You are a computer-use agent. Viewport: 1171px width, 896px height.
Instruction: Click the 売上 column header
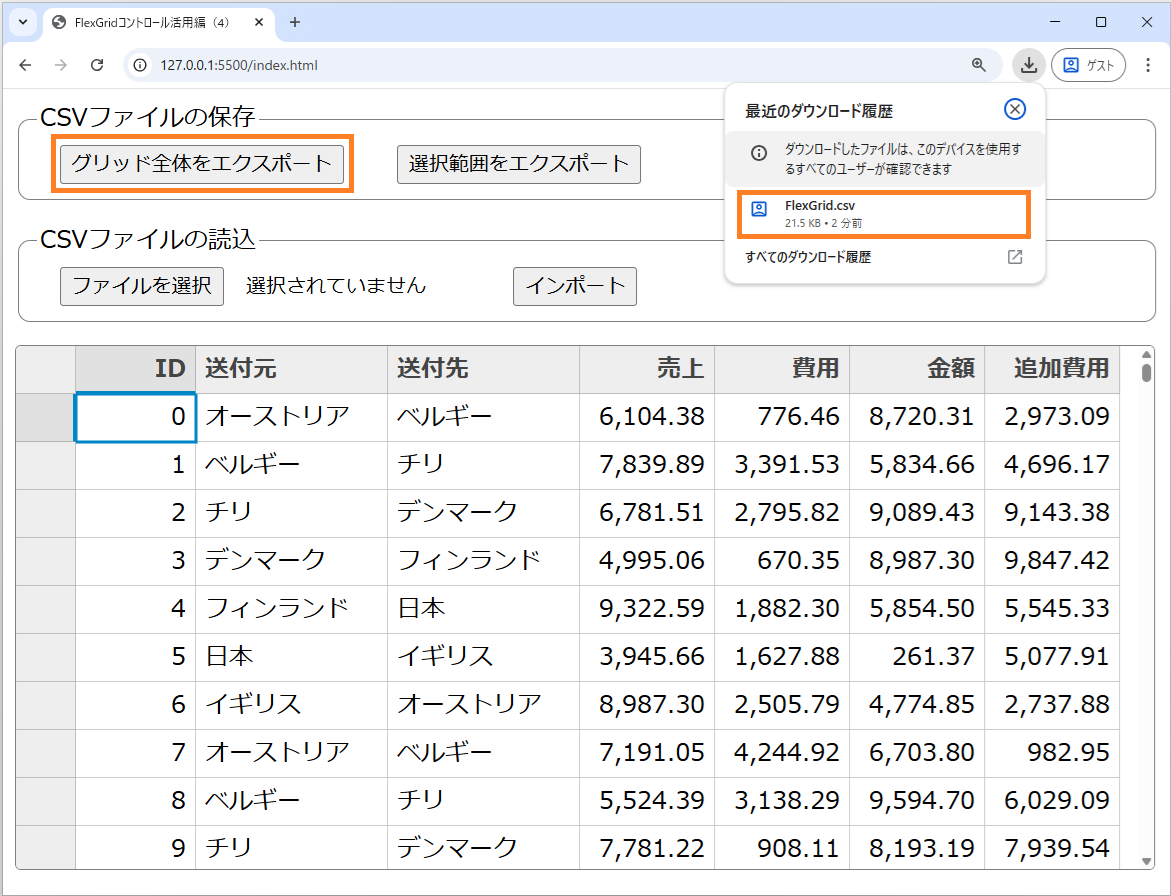[647, 369]
